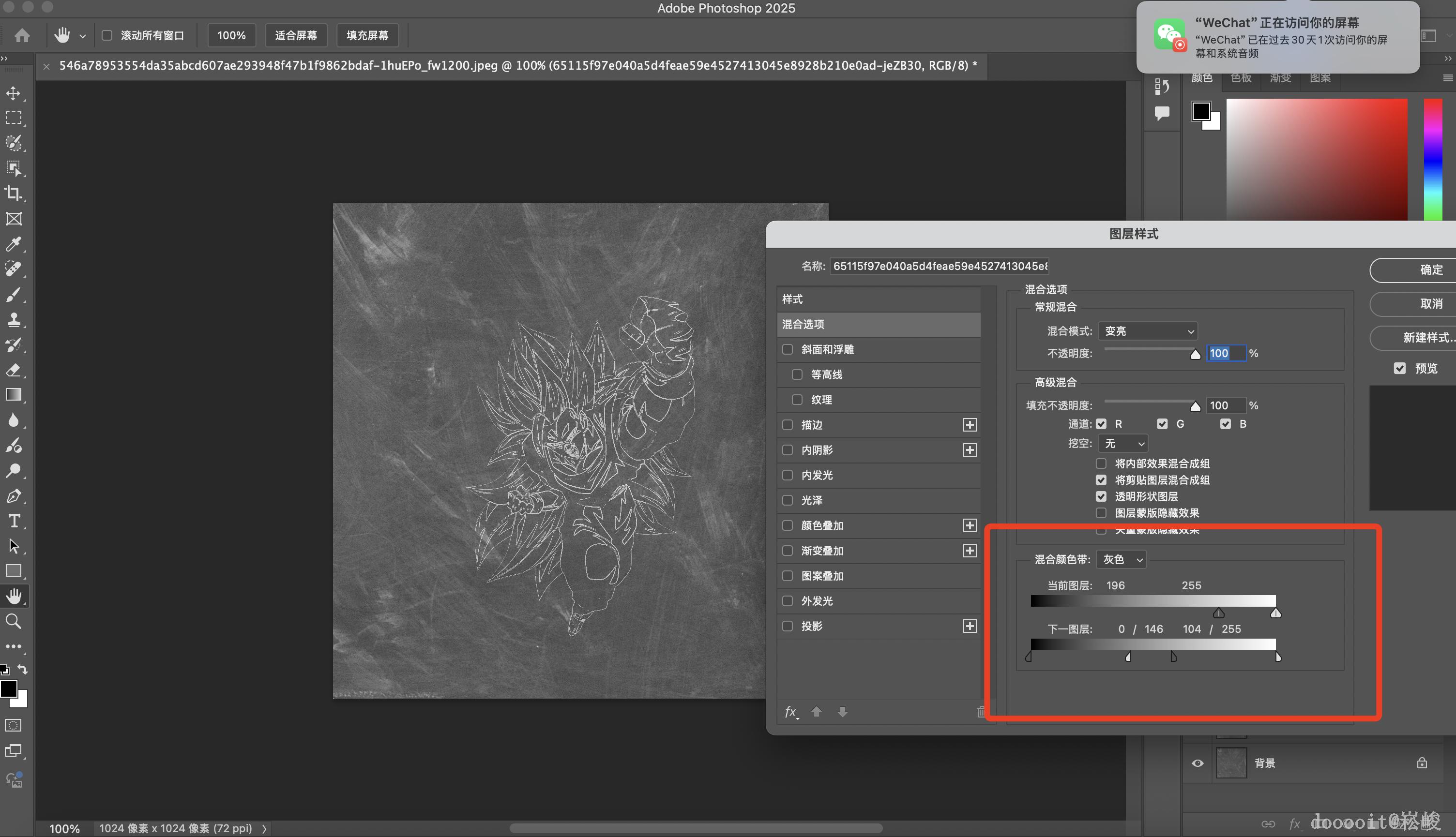Select the Clone Stamp tool
The height and width of the screenshot is (837, 1456).
pyautogui.click(x=13, y=320)
